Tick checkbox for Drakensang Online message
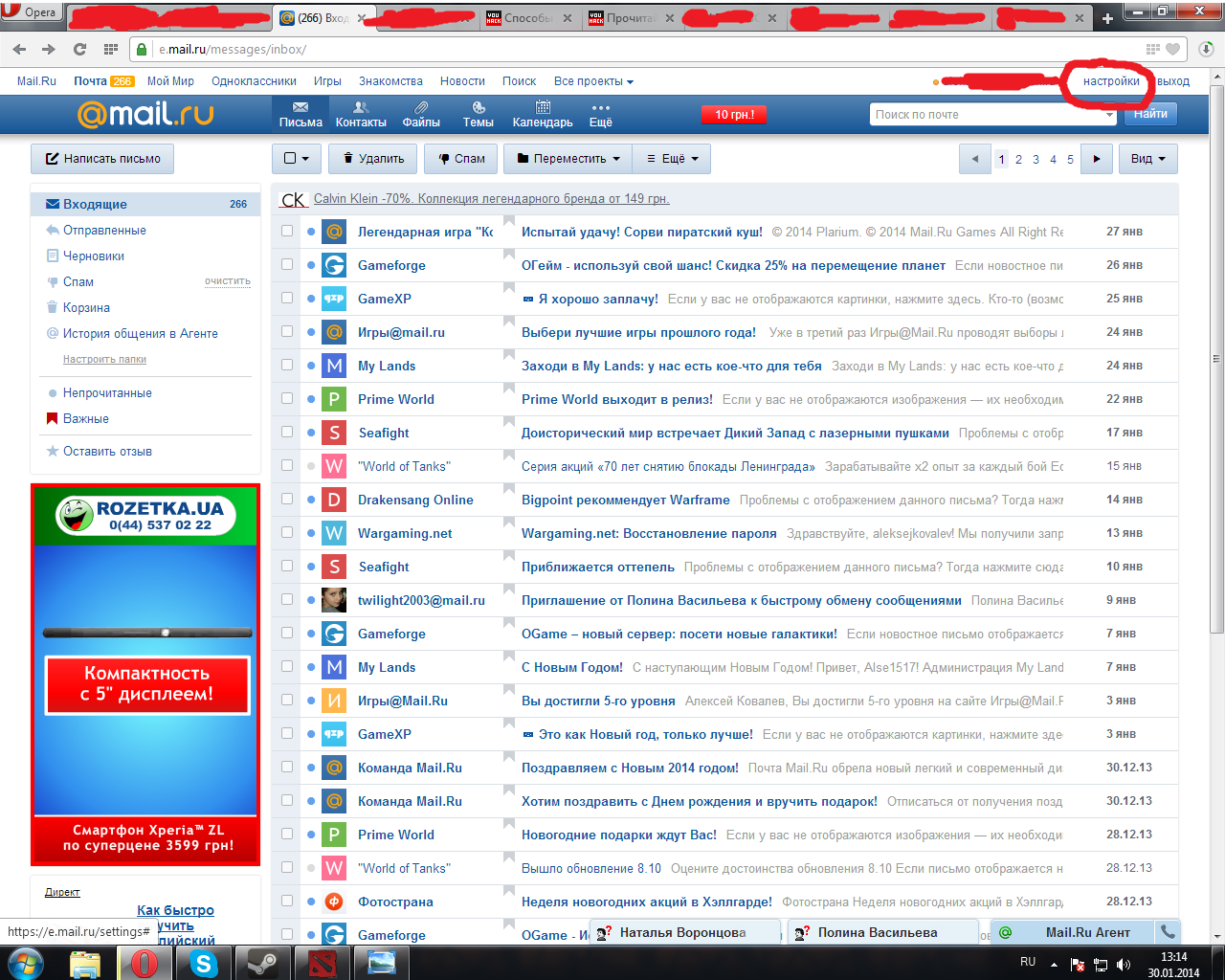The image size is (1225, 980). [x=287, y=499]
